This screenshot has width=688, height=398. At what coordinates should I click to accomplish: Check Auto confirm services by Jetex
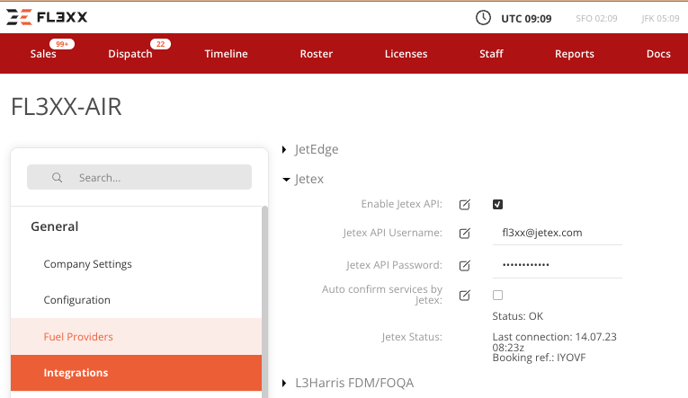(x=498, y=295)
